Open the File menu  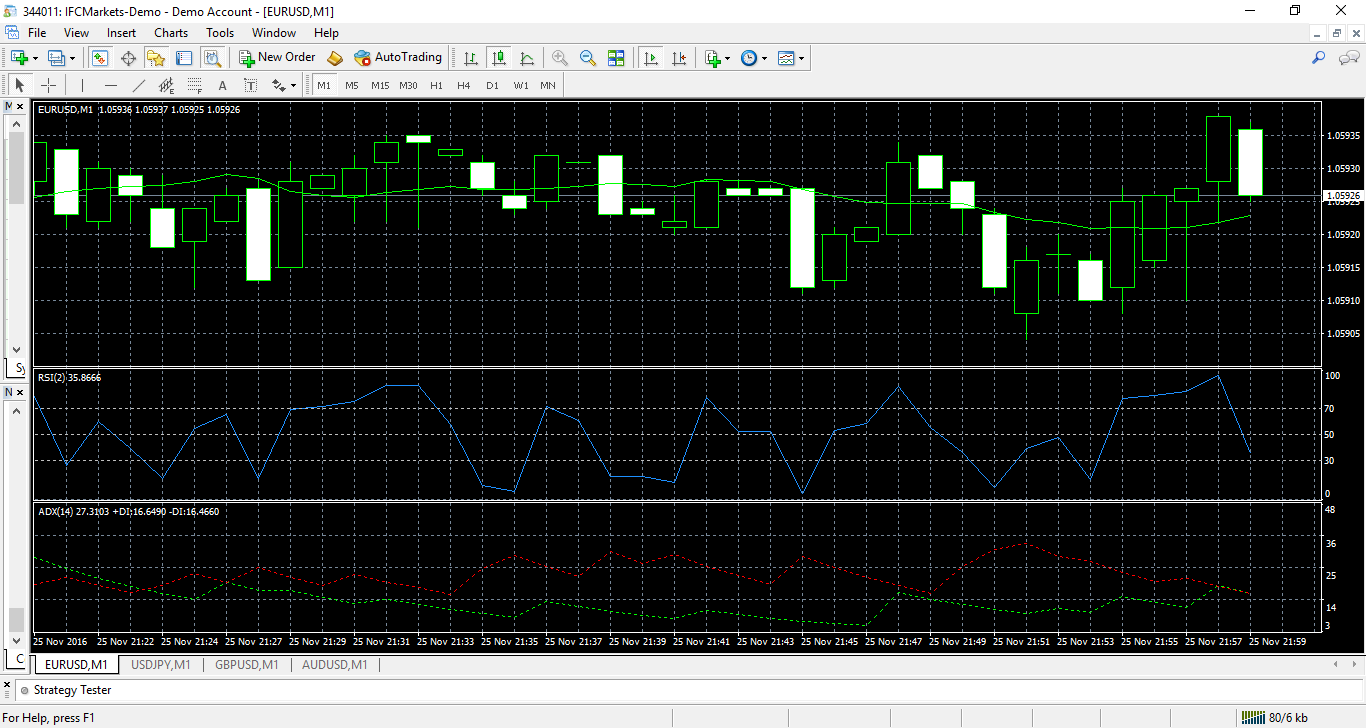point(37,33)
